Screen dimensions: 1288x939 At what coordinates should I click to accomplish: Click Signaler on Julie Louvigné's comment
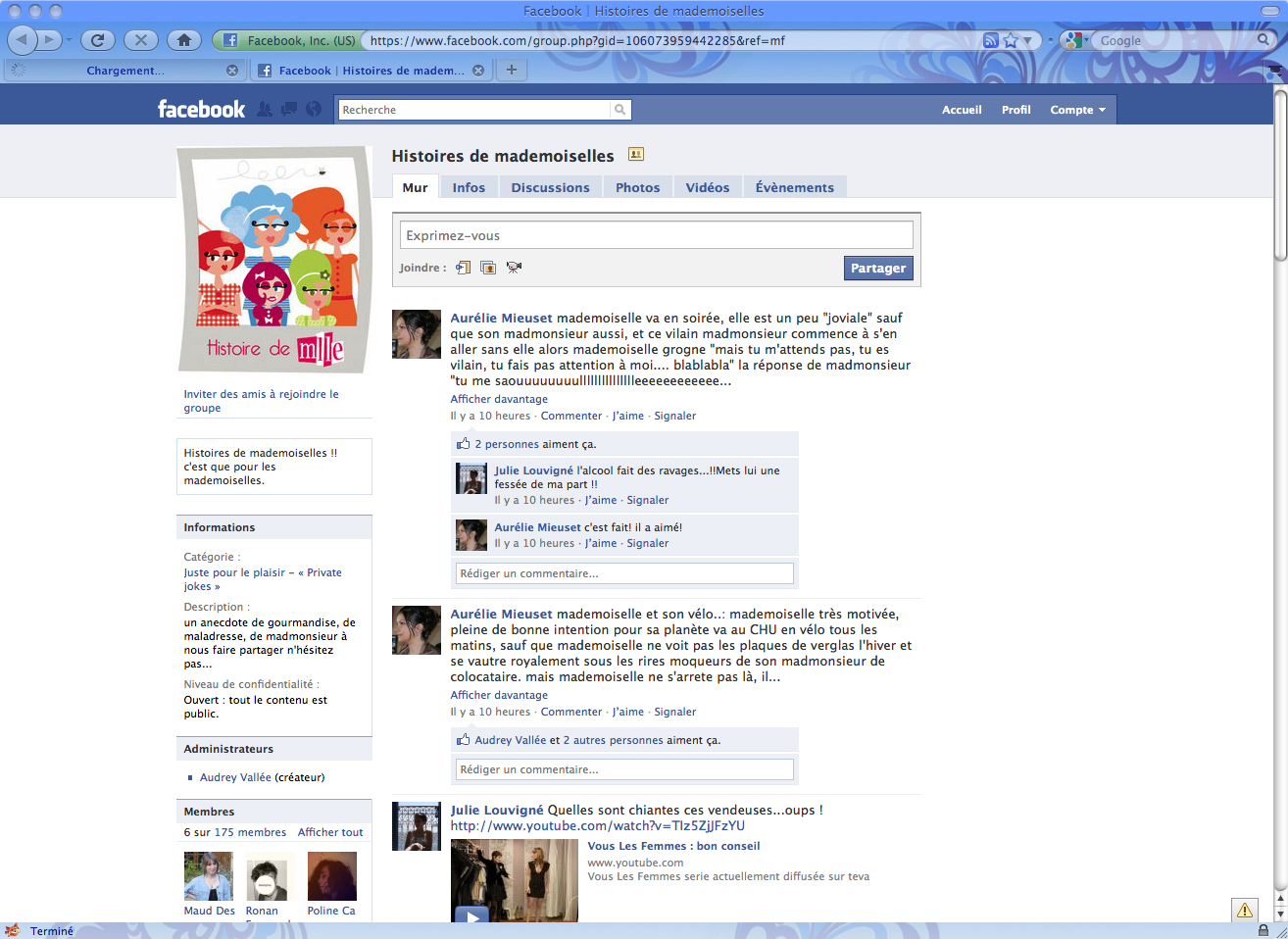(648, 500)
